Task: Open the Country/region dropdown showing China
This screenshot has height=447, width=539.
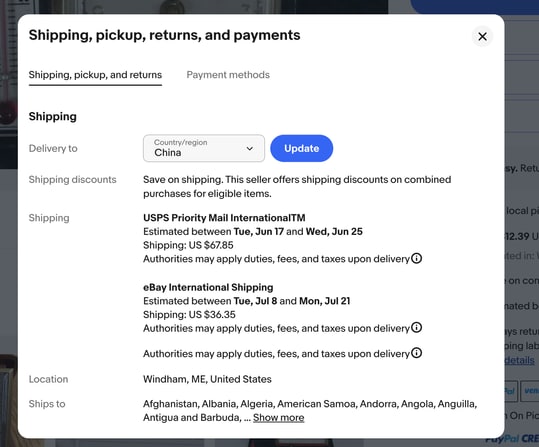Action: 204,148
